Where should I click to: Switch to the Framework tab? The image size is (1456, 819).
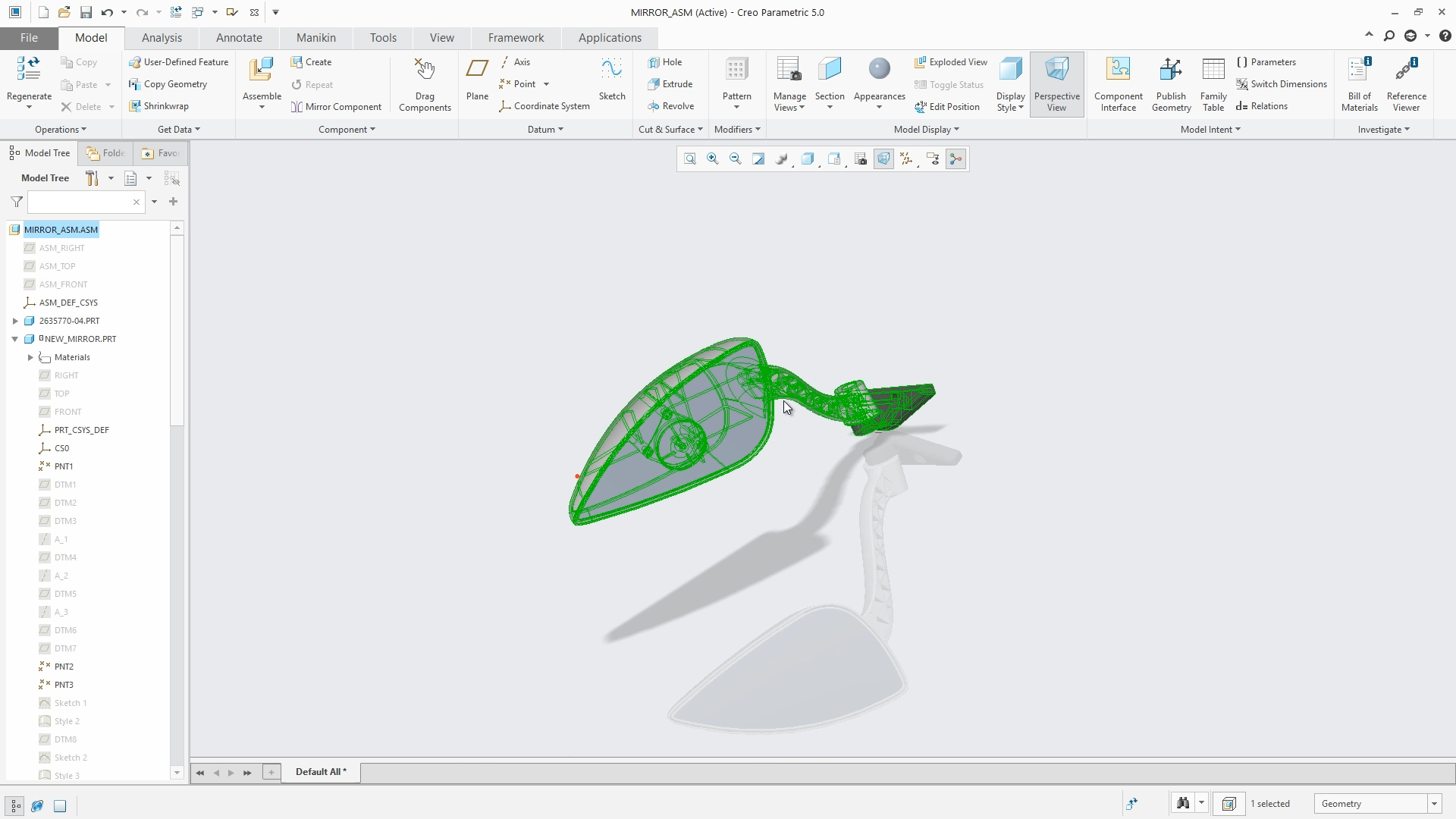click(516, 38)
